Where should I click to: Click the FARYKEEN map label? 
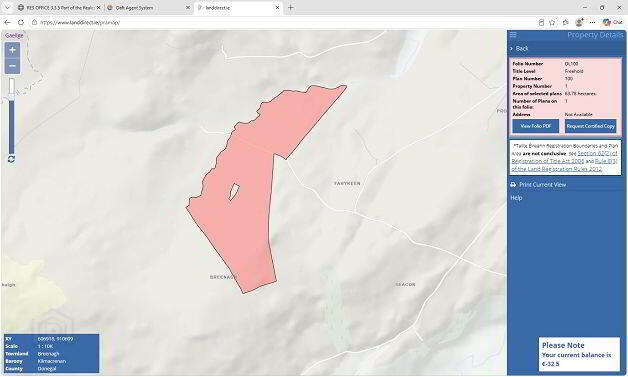pos(347,183)
